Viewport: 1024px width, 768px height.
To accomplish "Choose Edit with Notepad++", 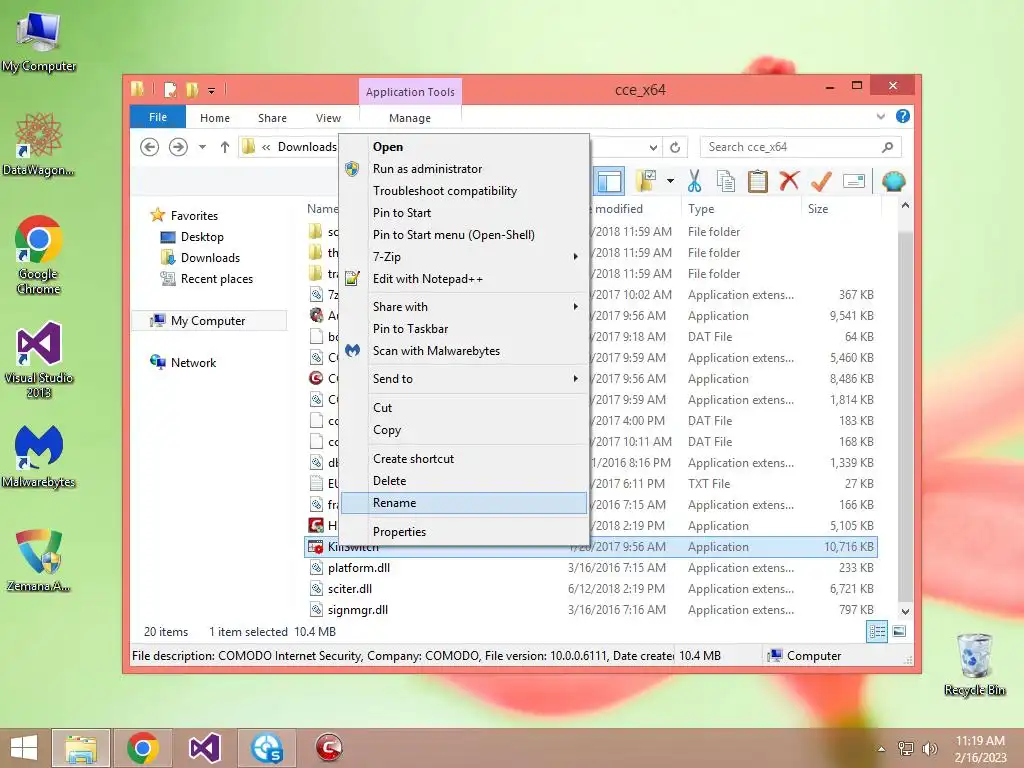I will (464, 279).
